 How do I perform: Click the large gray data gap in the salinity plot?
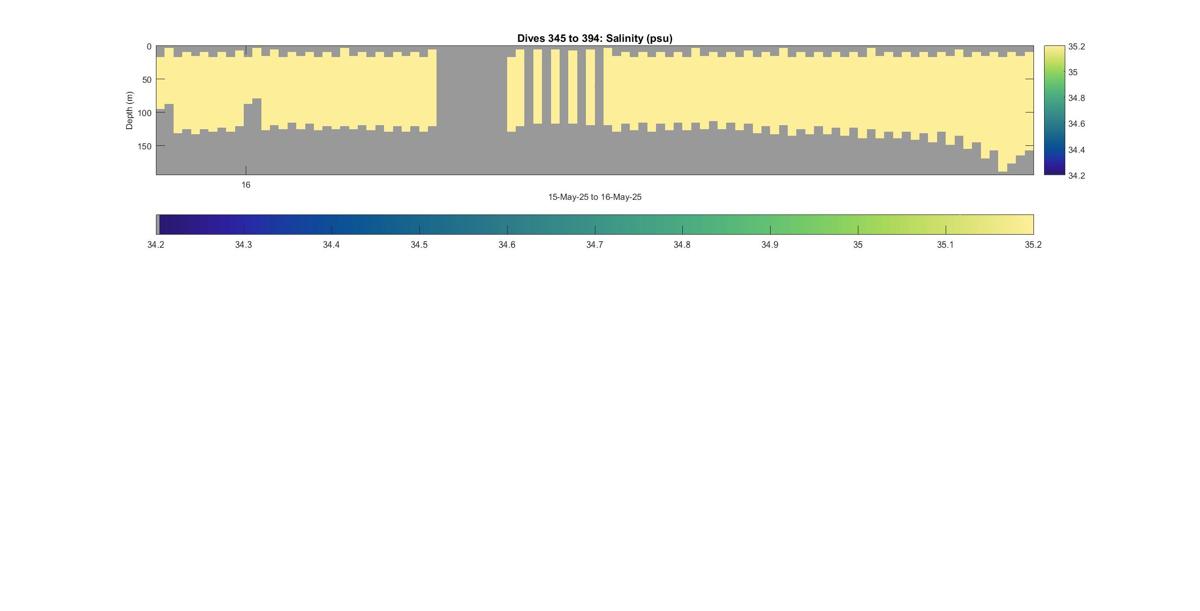coord(471,110)
